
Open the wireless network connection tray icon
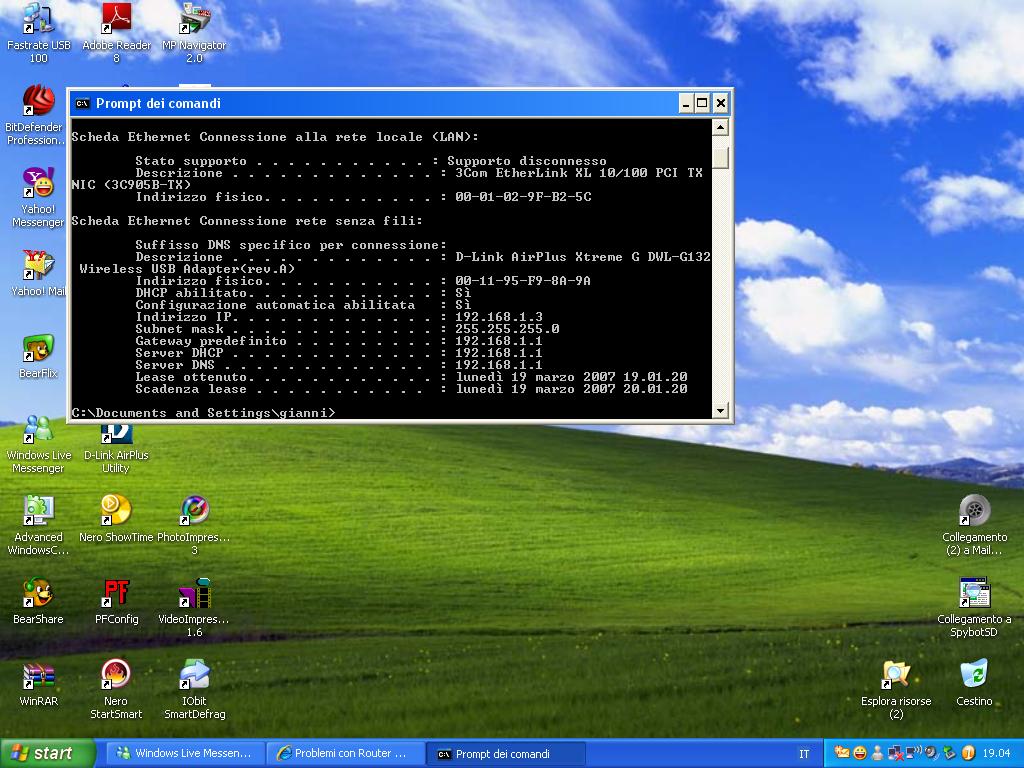(x=914, y=753)
